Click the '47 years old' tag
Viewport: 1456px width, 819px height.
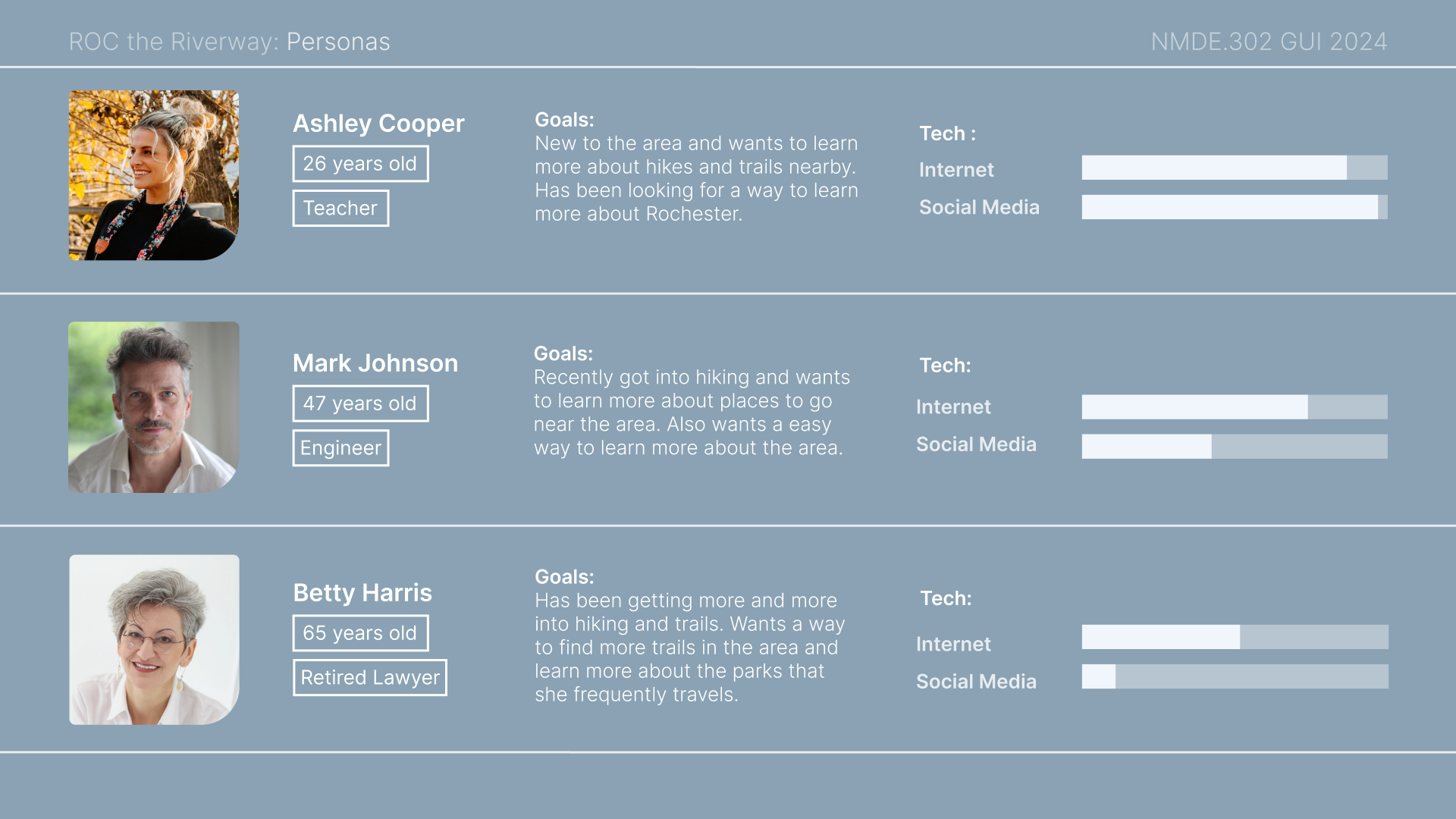point(360,403)
